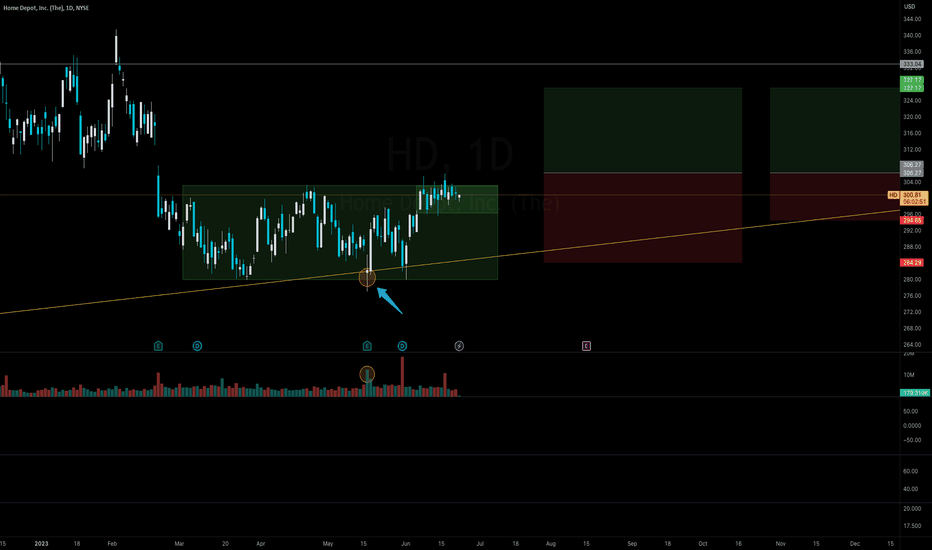Click the current price label 300.81
The image size is (932, 550).
[x=914, y=195]
